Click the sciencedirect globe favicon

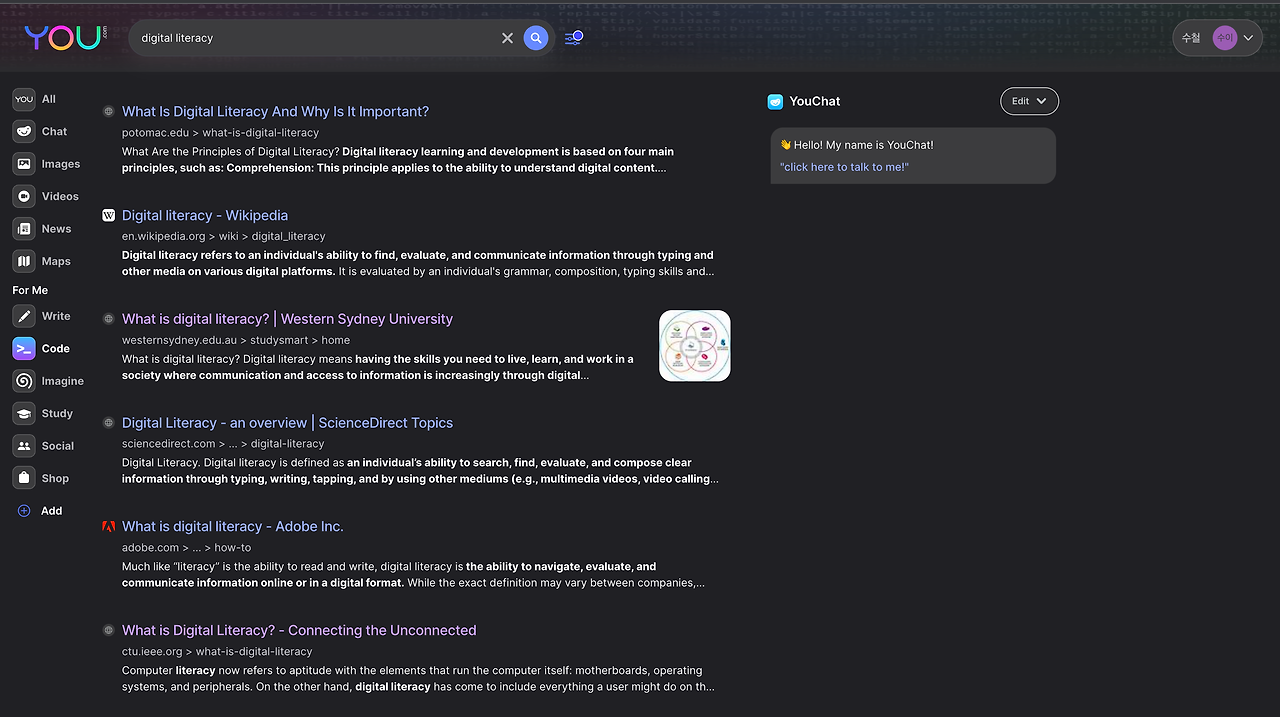point(109,423)
